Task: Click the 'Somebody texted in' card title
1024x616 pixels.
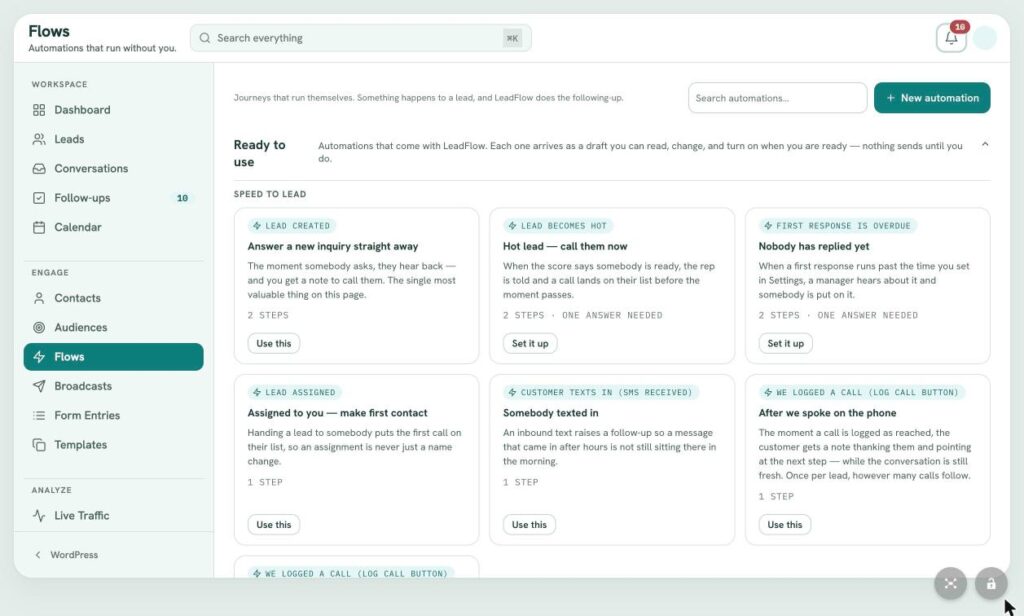Action: pyautogui.click(x=551, y=413)
